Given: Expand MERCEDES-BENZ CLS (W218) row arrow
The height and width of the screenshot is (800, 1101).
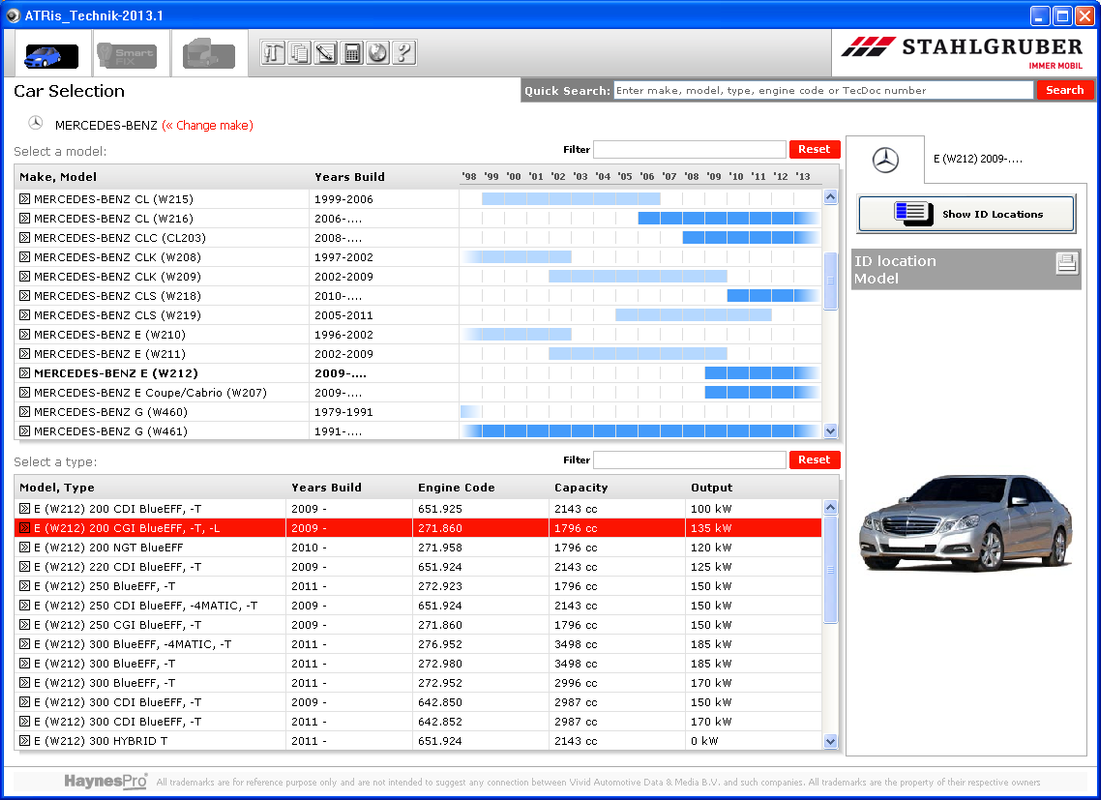Looking at the screenshot, I should point(25,296).
